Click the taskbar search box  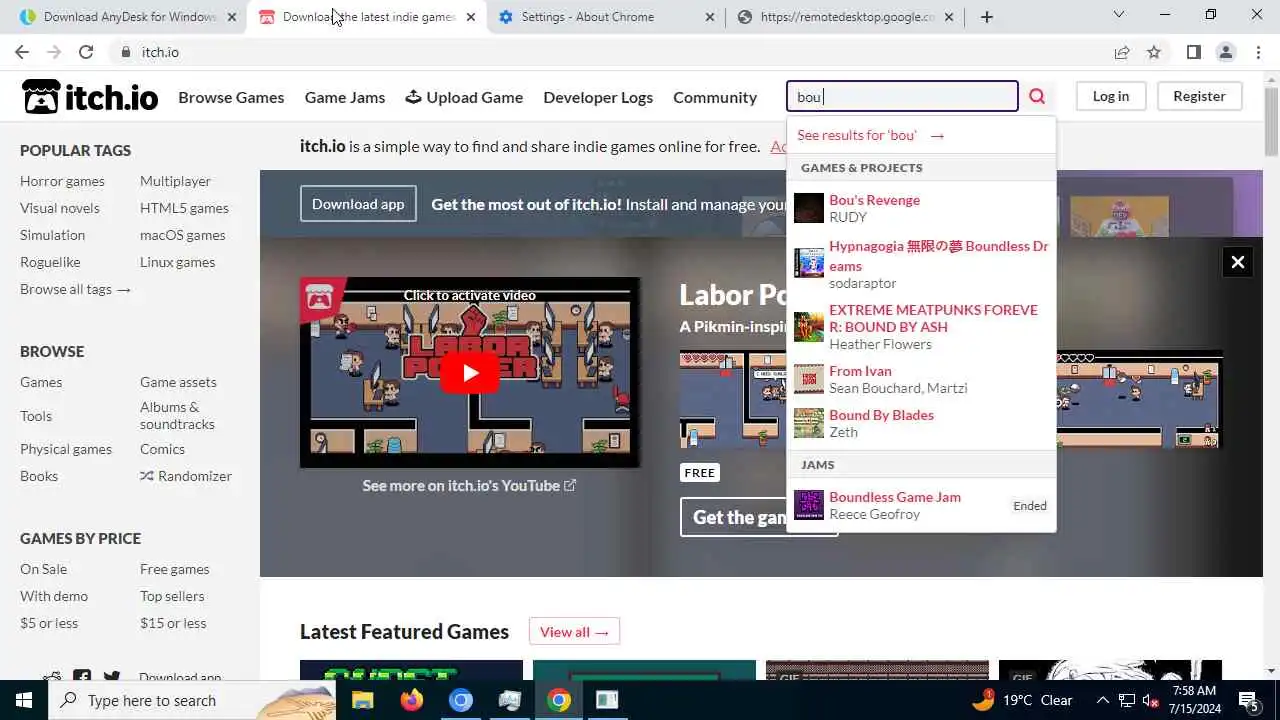(x=192, y=700)
